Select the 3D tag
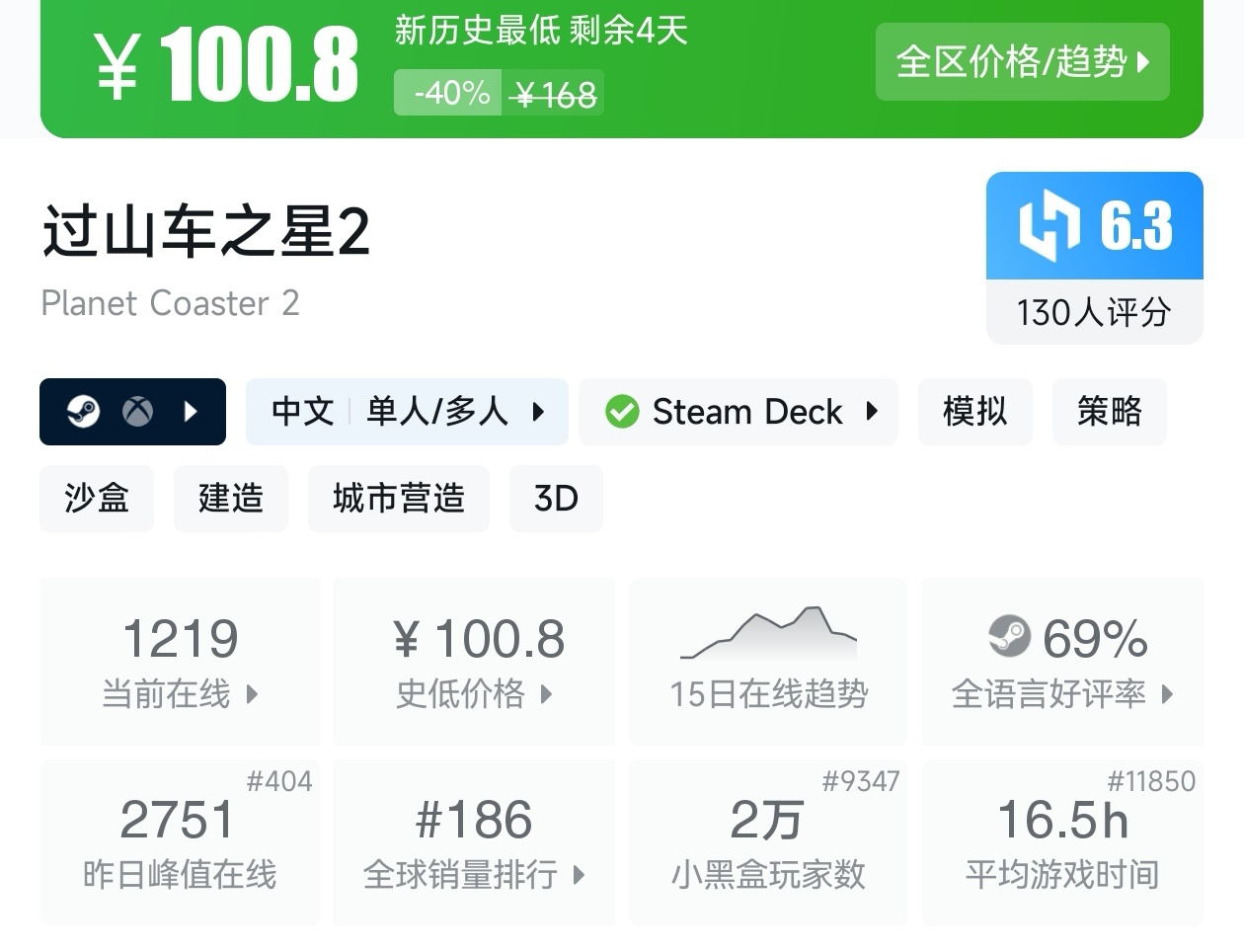1244x952 pixels. (x=556, y=499)
